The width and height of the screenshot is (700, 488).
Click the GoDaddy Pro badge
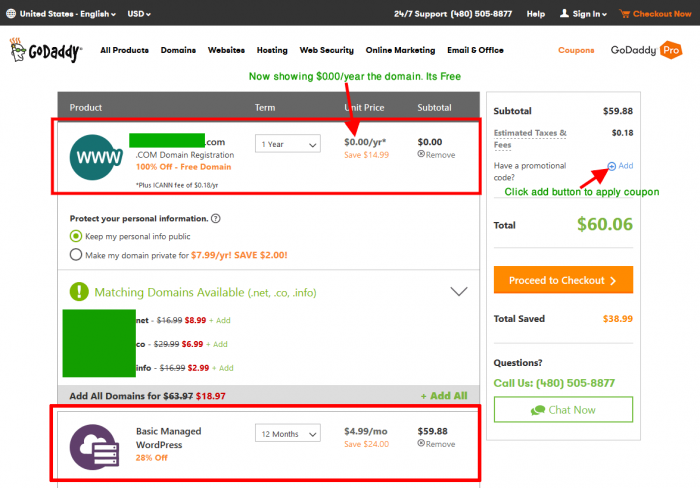pos(646,50)
